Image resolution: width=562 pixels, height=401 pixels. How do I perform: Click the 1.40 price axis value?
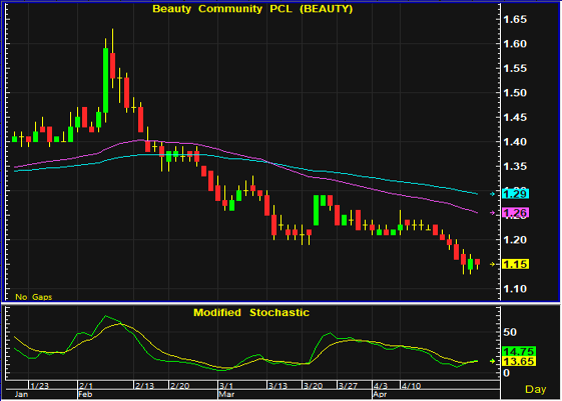515,142
